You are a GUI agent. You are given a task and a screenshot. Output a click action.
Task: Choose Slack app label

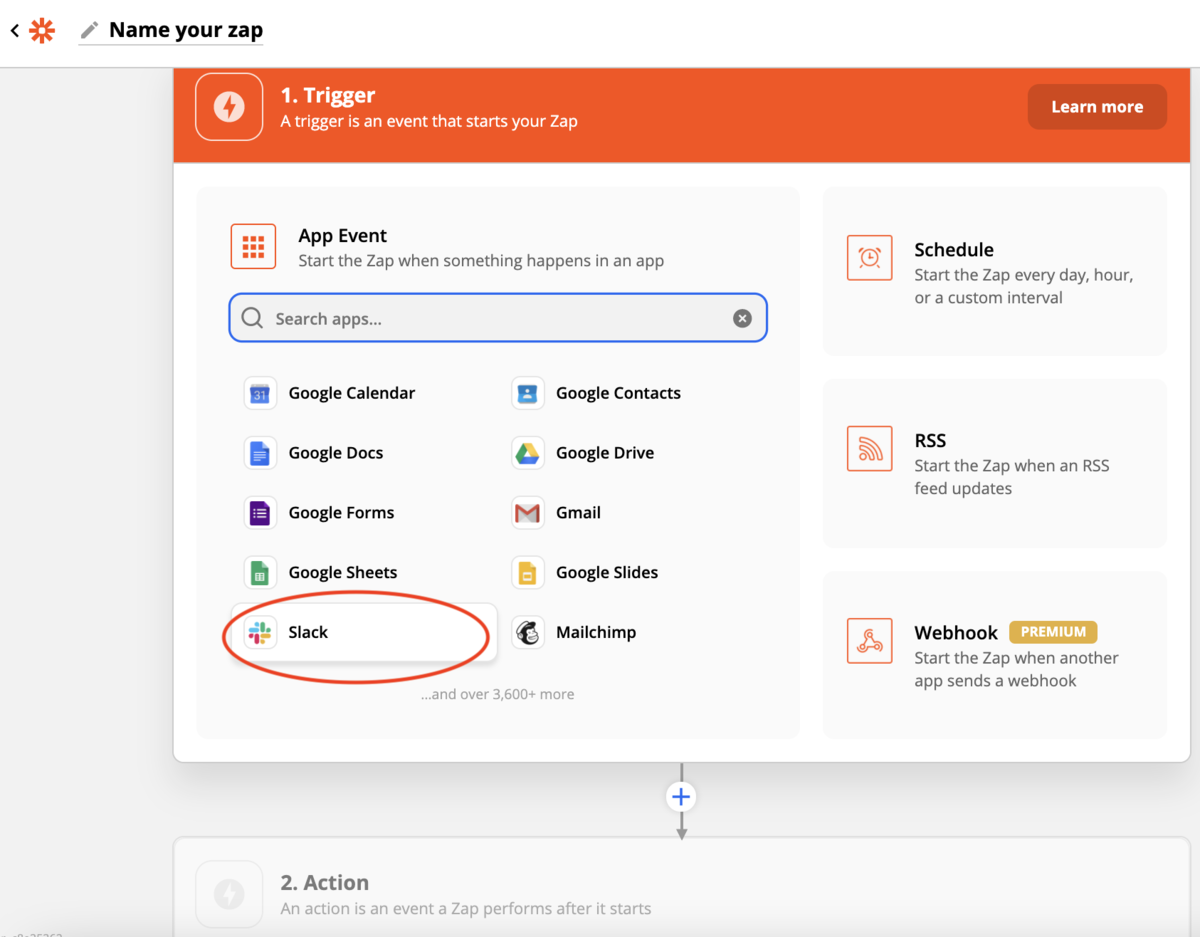coord(308,632)
